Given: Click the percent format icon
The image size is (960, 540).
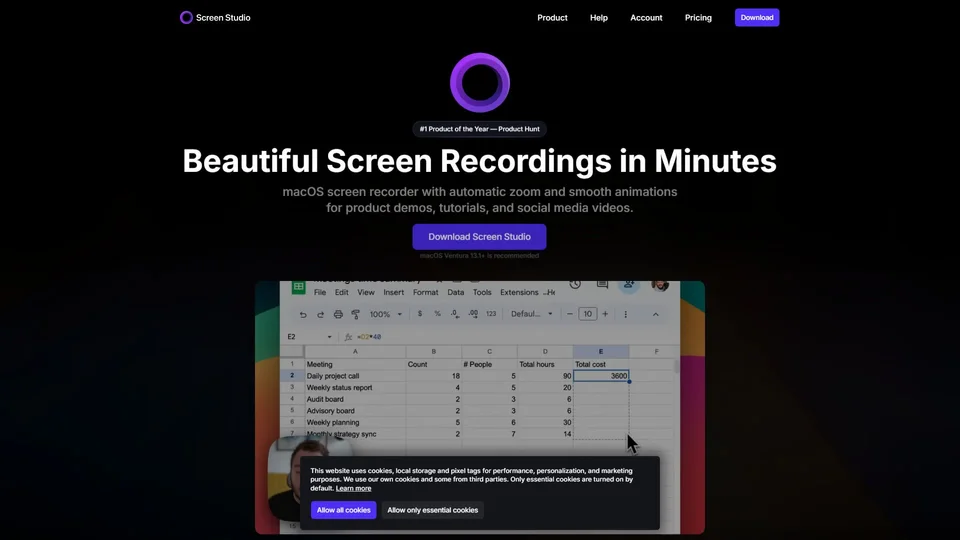Looking at the screenshot, I should click(x=437, y=313).
